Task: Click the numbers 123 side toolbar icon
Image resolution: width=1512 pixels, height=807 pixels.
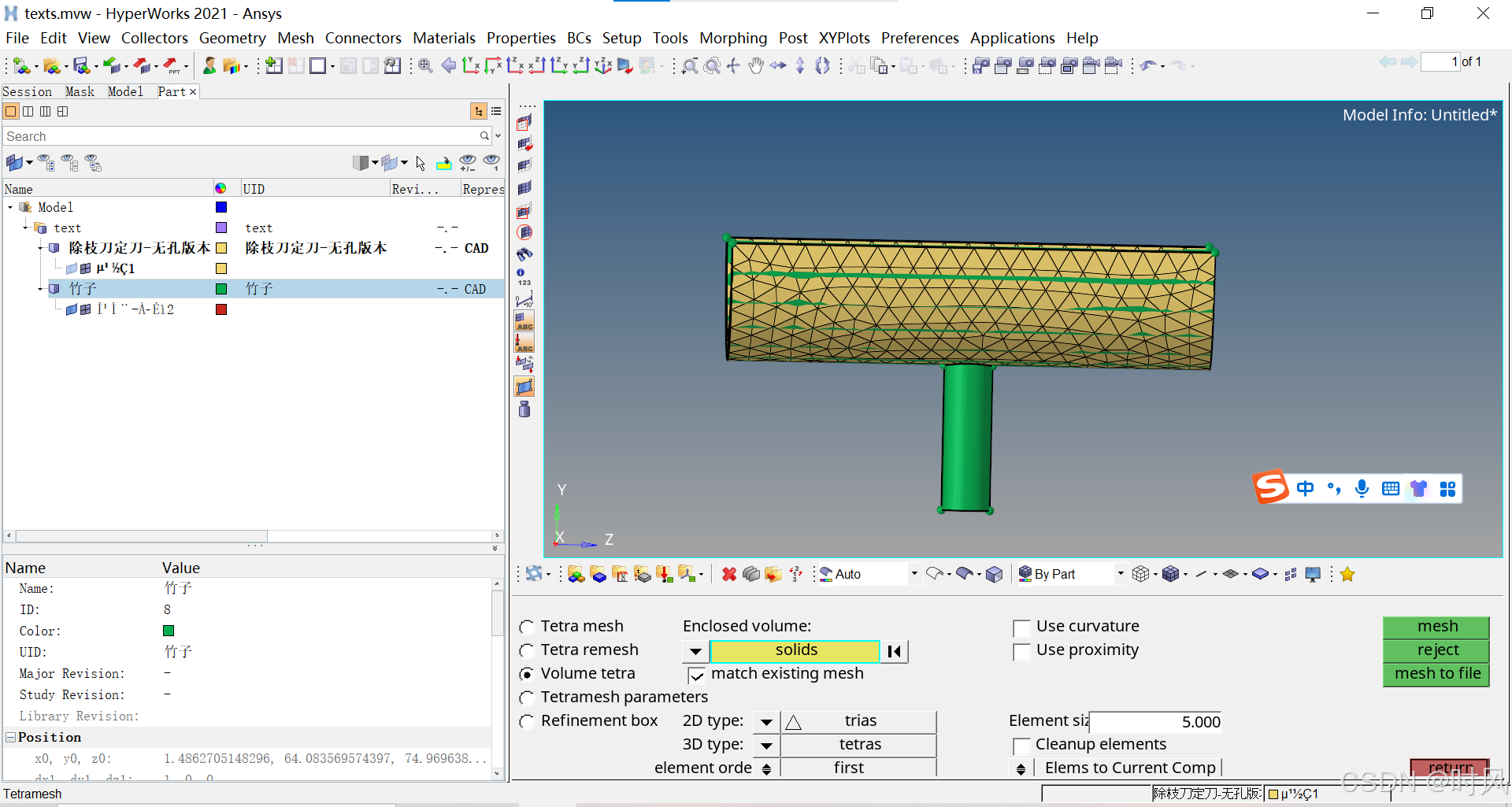Action: pyautogui.click(x=524, y=277)
